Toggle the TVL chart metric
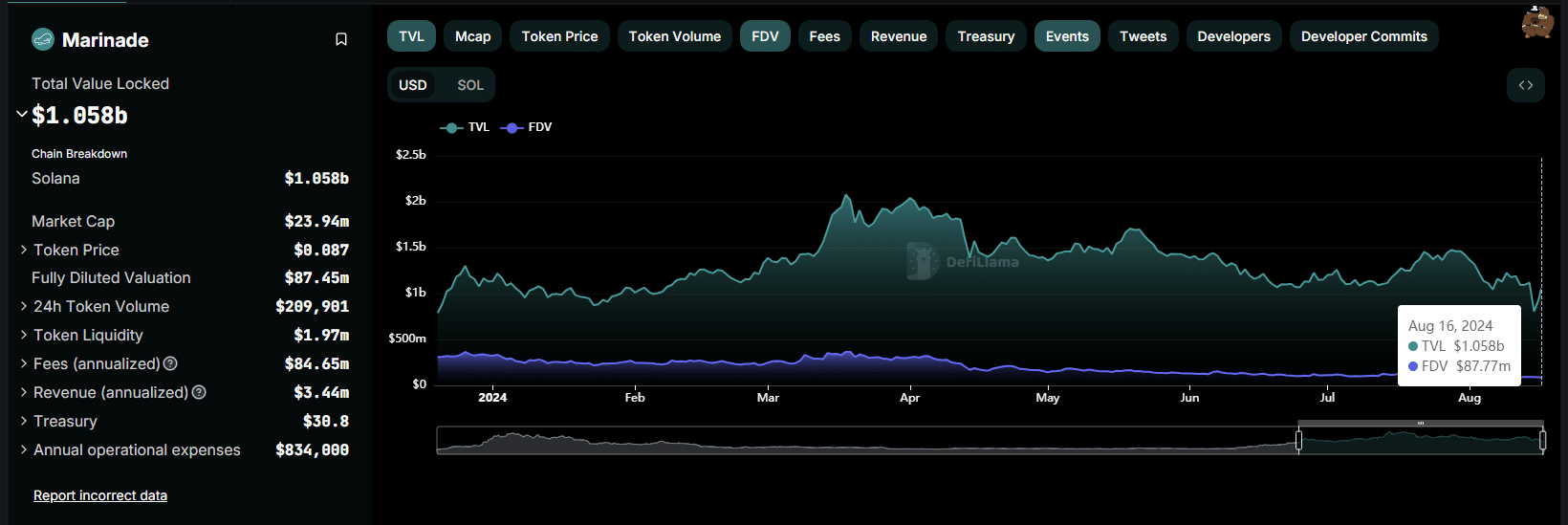The width and height of the screenshot is (1568, 525). (x=412, y=36)
